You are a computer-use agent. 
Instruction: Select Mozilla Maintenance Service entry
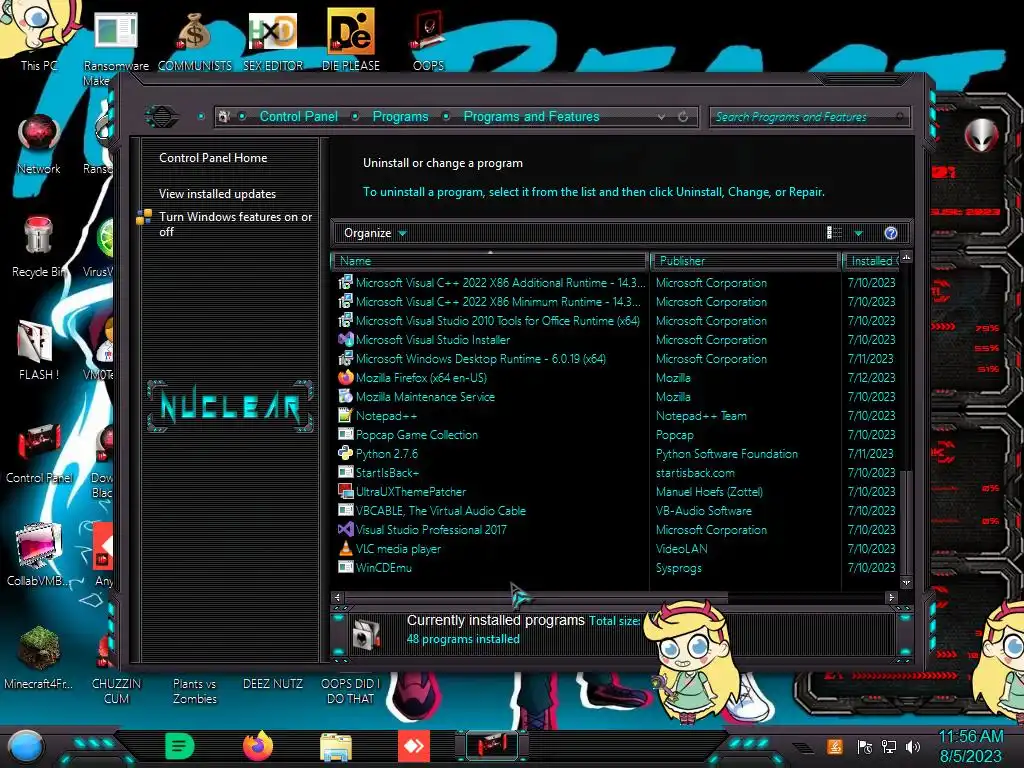tap(617, 396)
